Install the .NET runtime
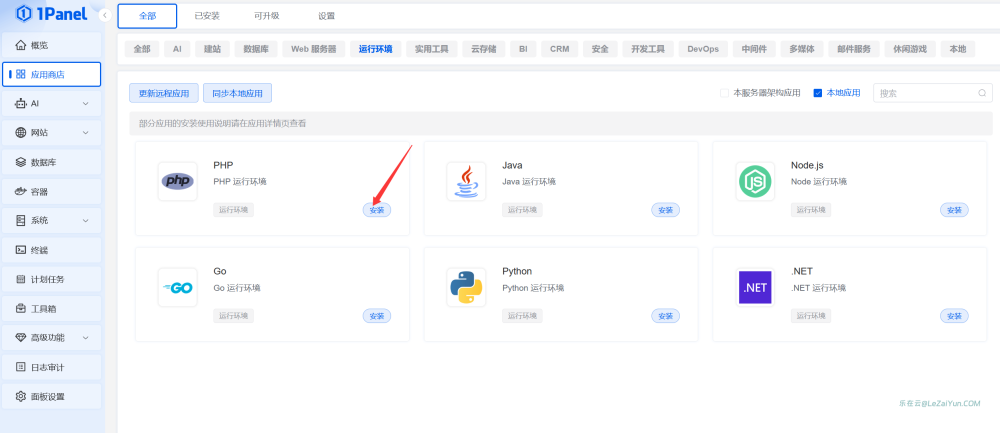The width and height of the screenshot is (1000, 433). pos(954,316)
